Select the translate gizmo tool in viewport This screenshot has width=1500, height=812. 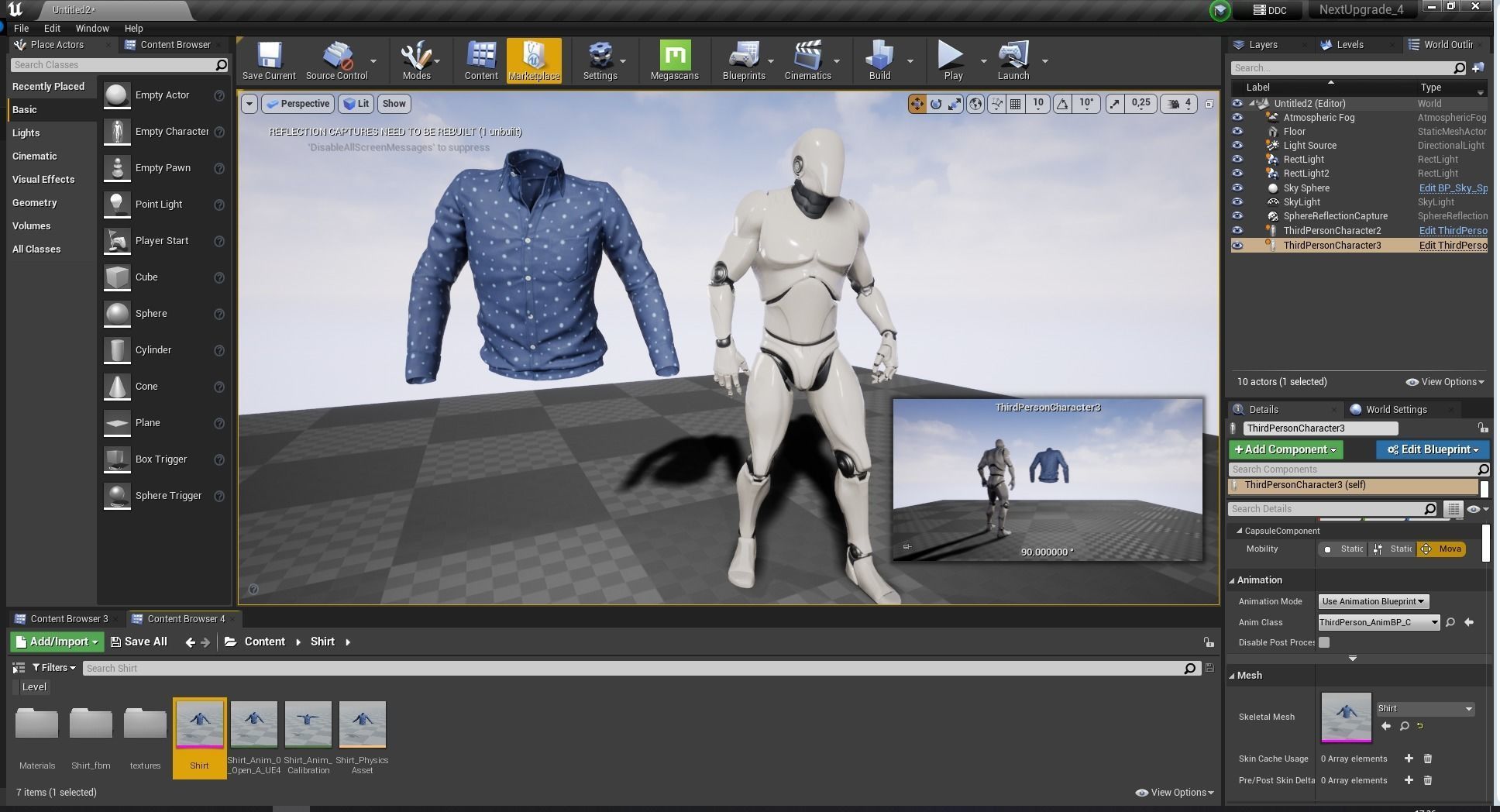[x=917, y=104]
